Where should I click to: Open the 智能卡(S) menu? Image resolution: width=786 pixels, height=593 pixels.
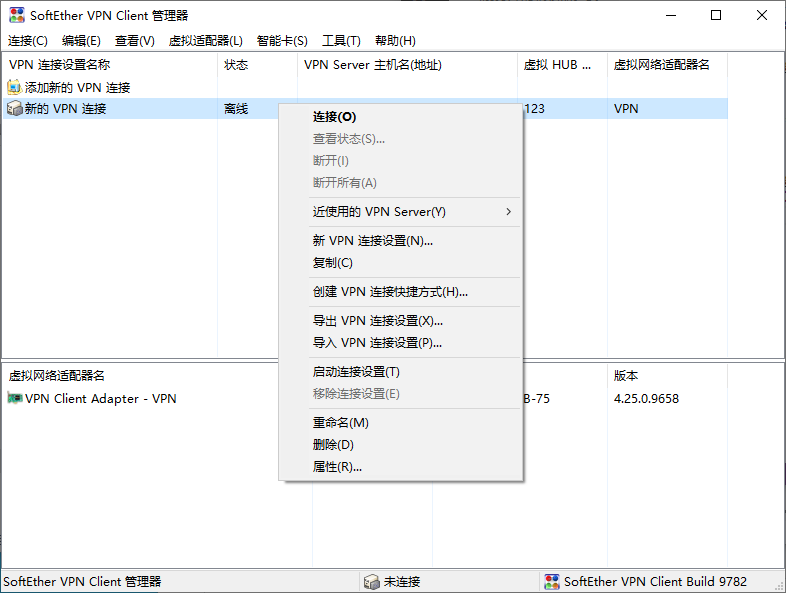pyautogui.click(x=282, y=41)
